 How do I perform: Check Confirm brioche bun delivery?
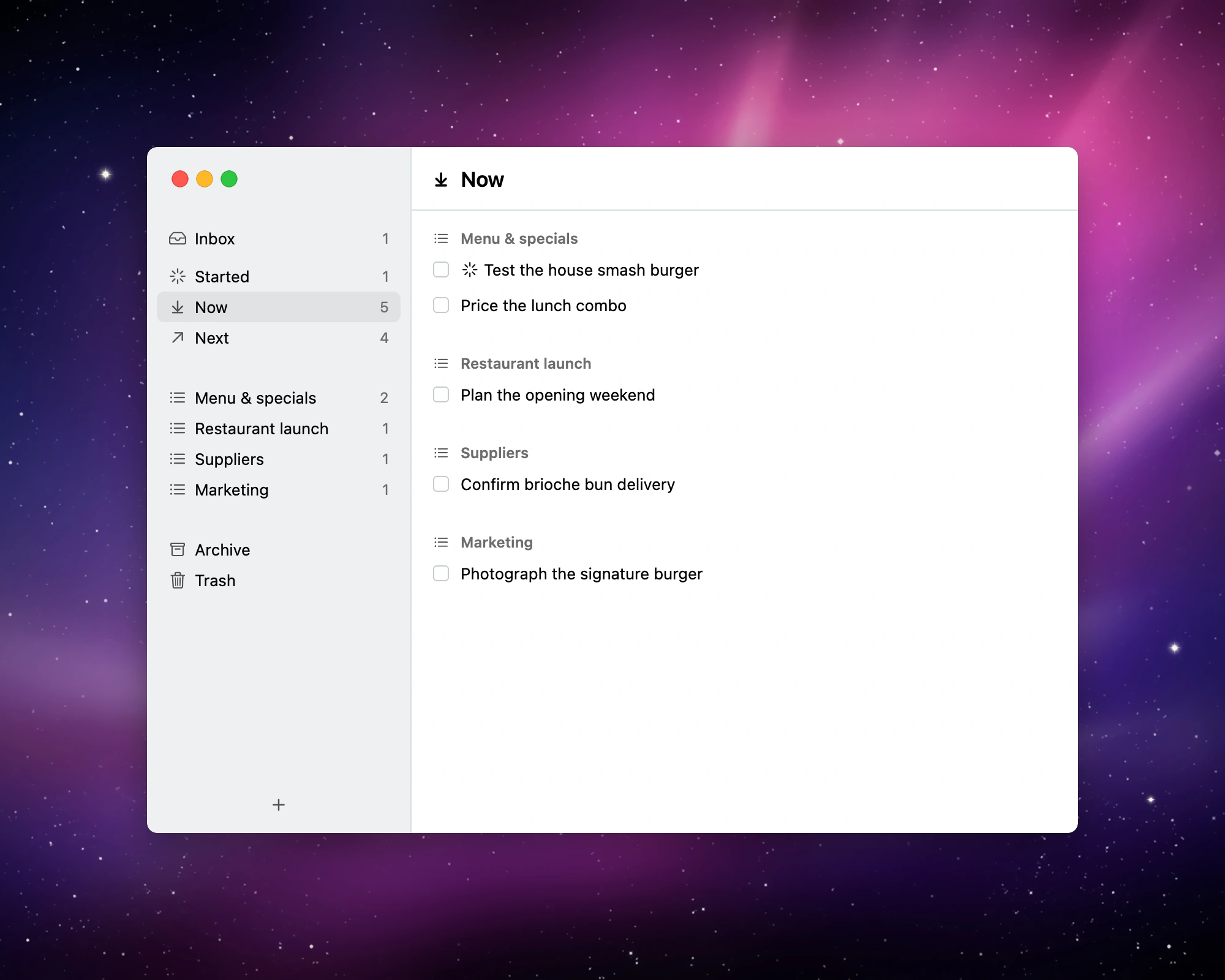441,484
